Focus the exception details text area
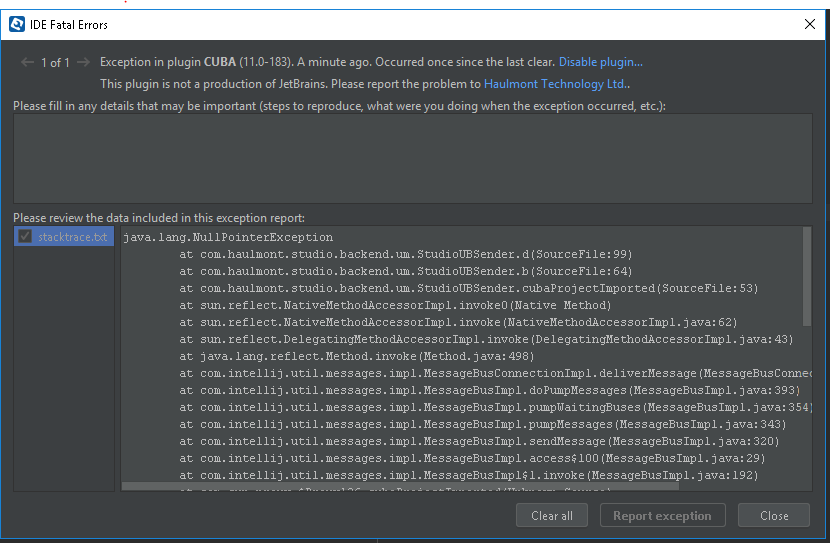The image size is (830, 543). tap(412, 158)
